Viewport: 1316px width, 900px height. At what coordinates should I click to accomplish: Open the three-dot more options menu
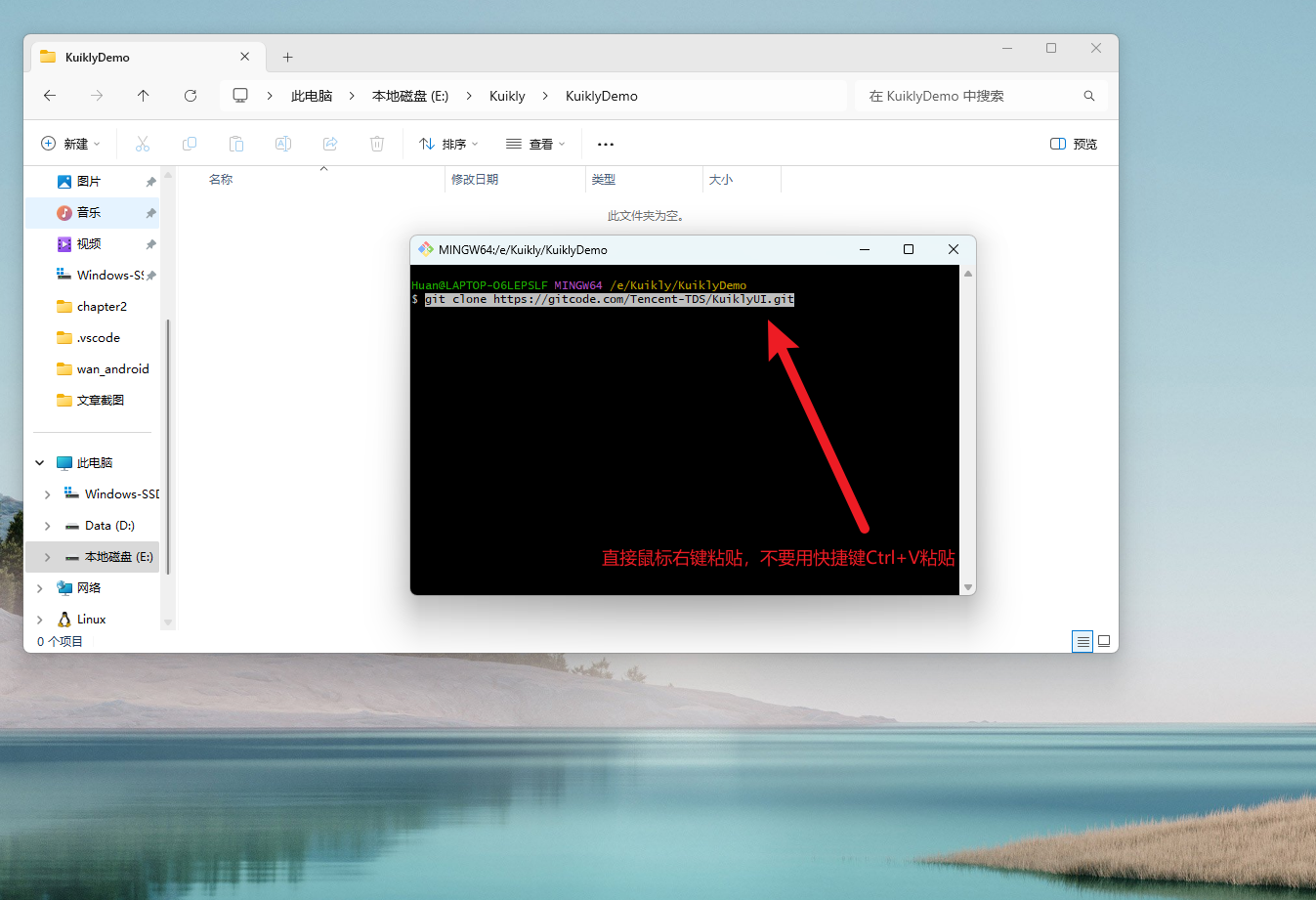coord(606,144)
